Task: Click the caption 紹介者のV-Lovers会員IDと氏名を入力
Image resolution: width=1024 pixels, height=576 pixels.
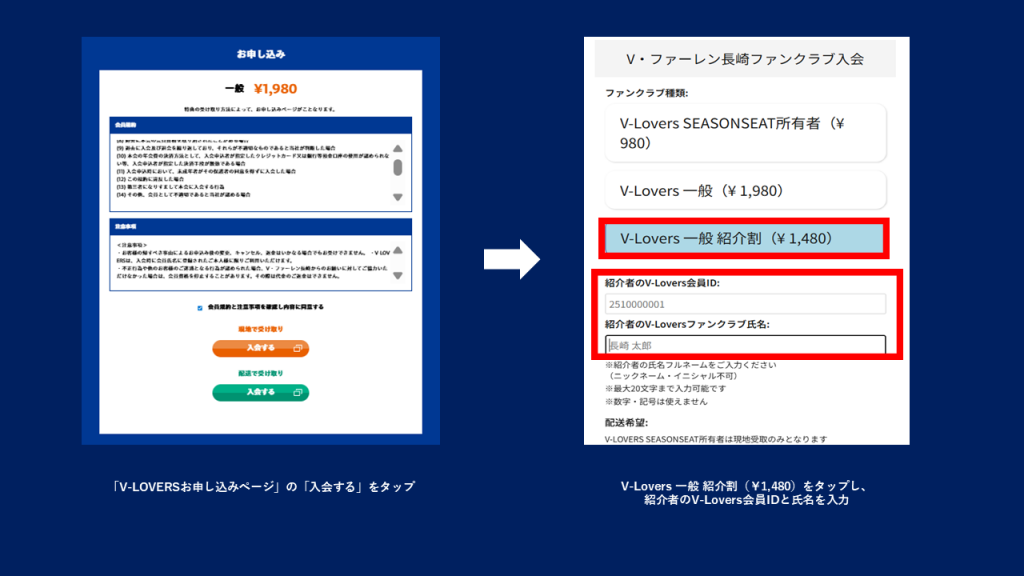Action: pyautogui.click(x=746, y=500)
